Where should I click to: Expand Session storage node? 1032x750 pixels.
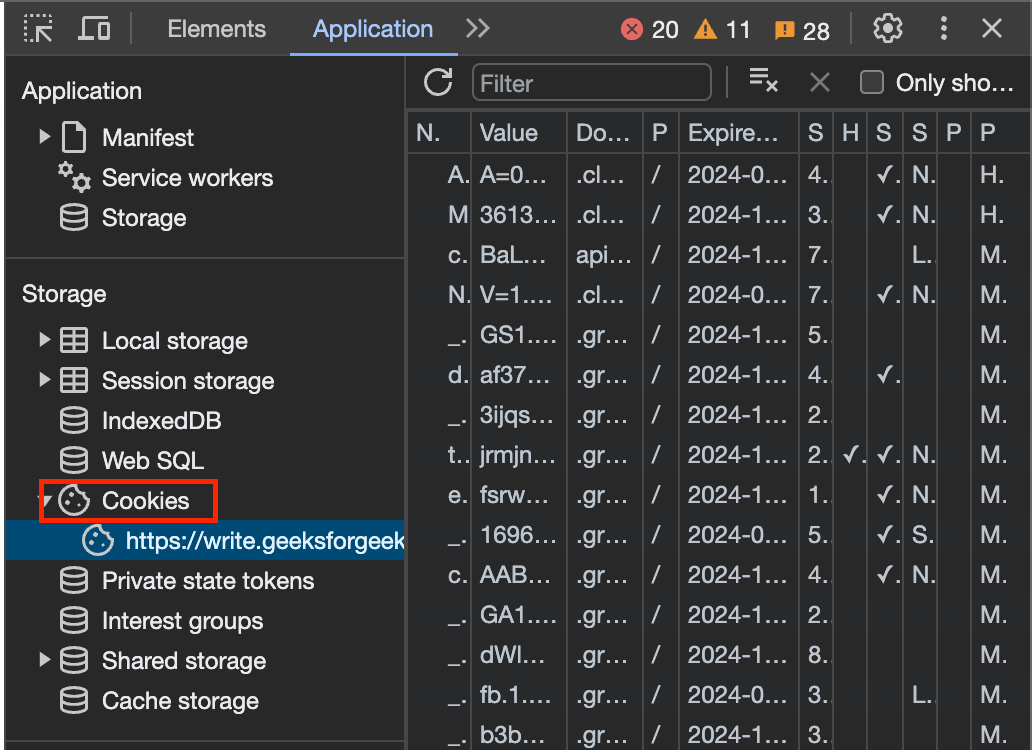[45, 381]
